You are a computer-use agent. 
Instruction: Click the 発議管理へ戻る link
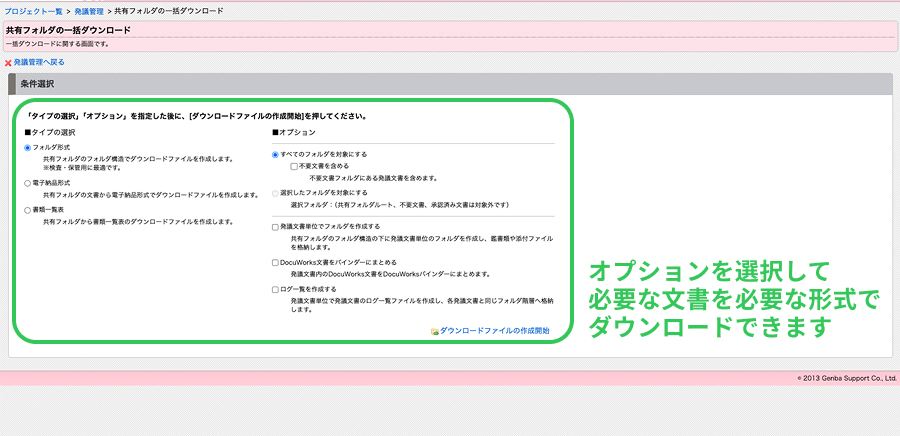(x=39, y=63)
